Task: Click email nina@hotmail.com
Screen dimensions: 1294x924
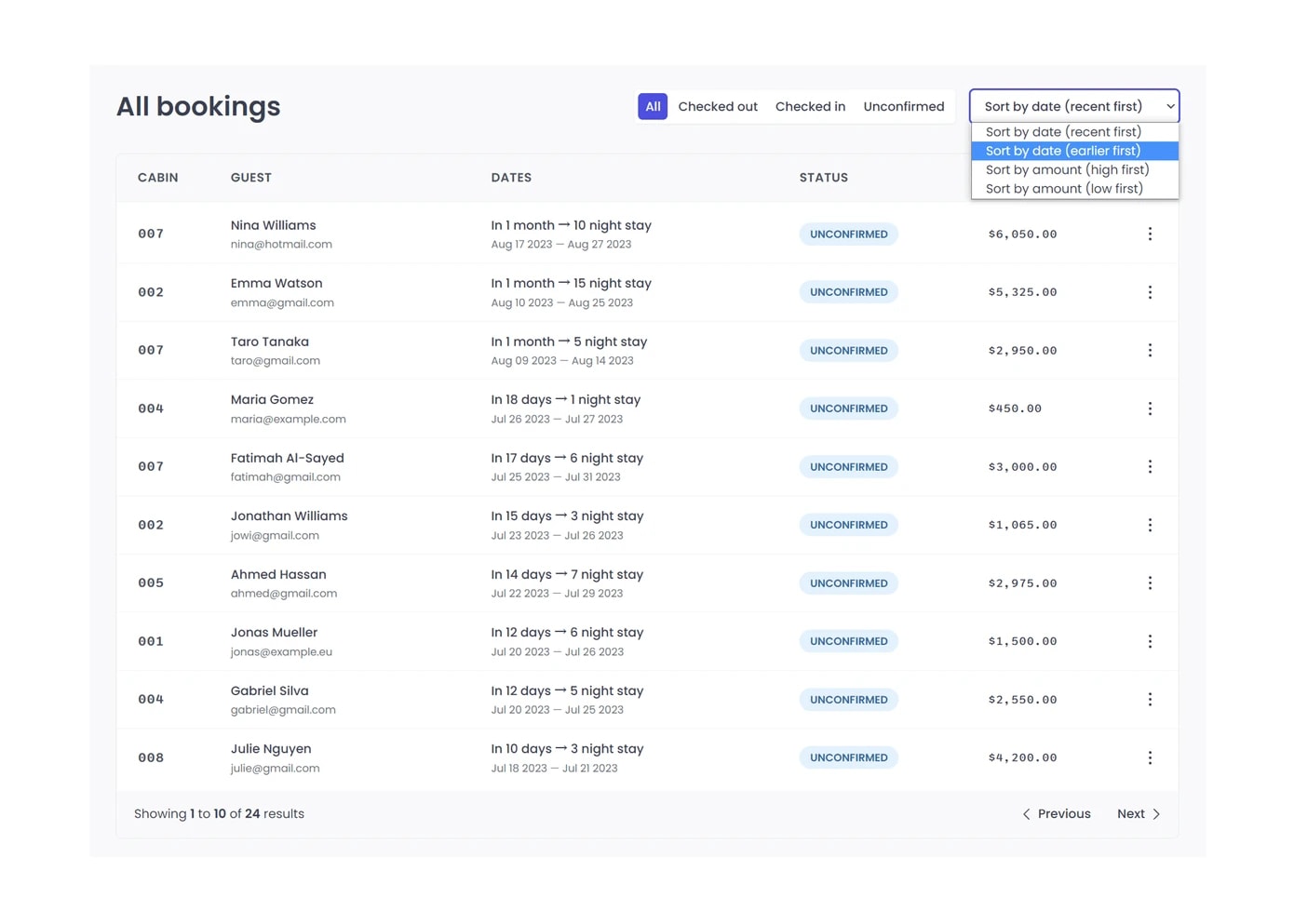Action: pyautogui.click(x=281, y=245)
